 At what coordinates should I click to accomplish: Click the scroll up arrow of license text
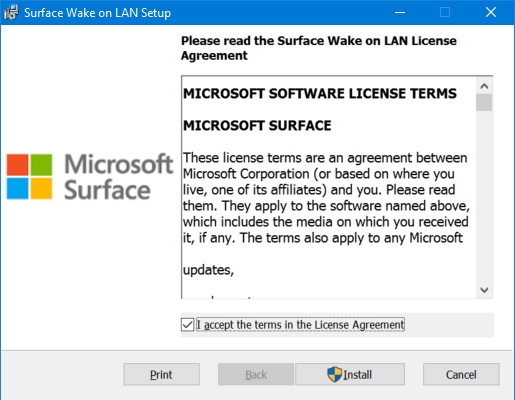tap(484, 86)
